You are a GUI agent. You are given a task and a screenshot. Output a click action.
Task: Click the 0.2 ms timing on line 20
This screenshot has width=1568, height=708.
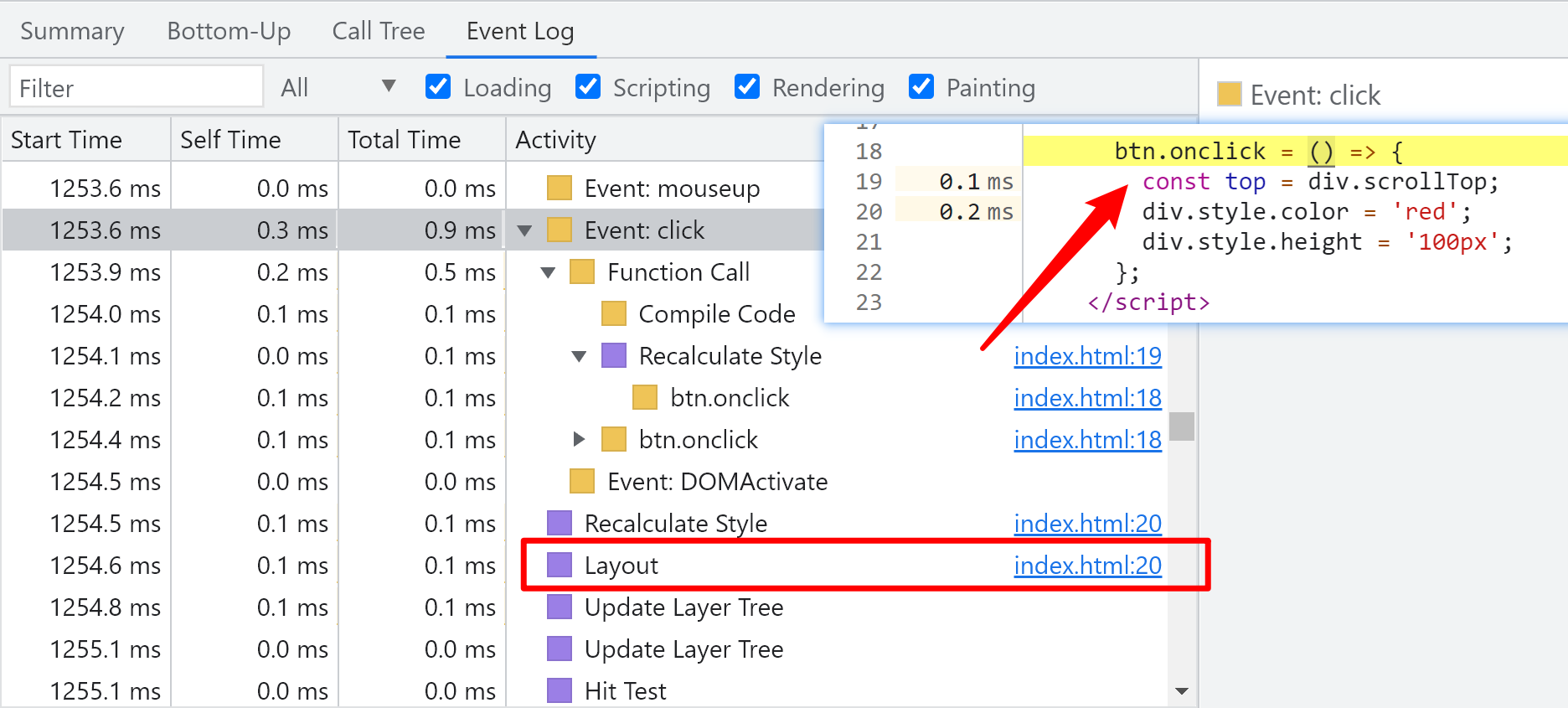click(x=976, y=212)
